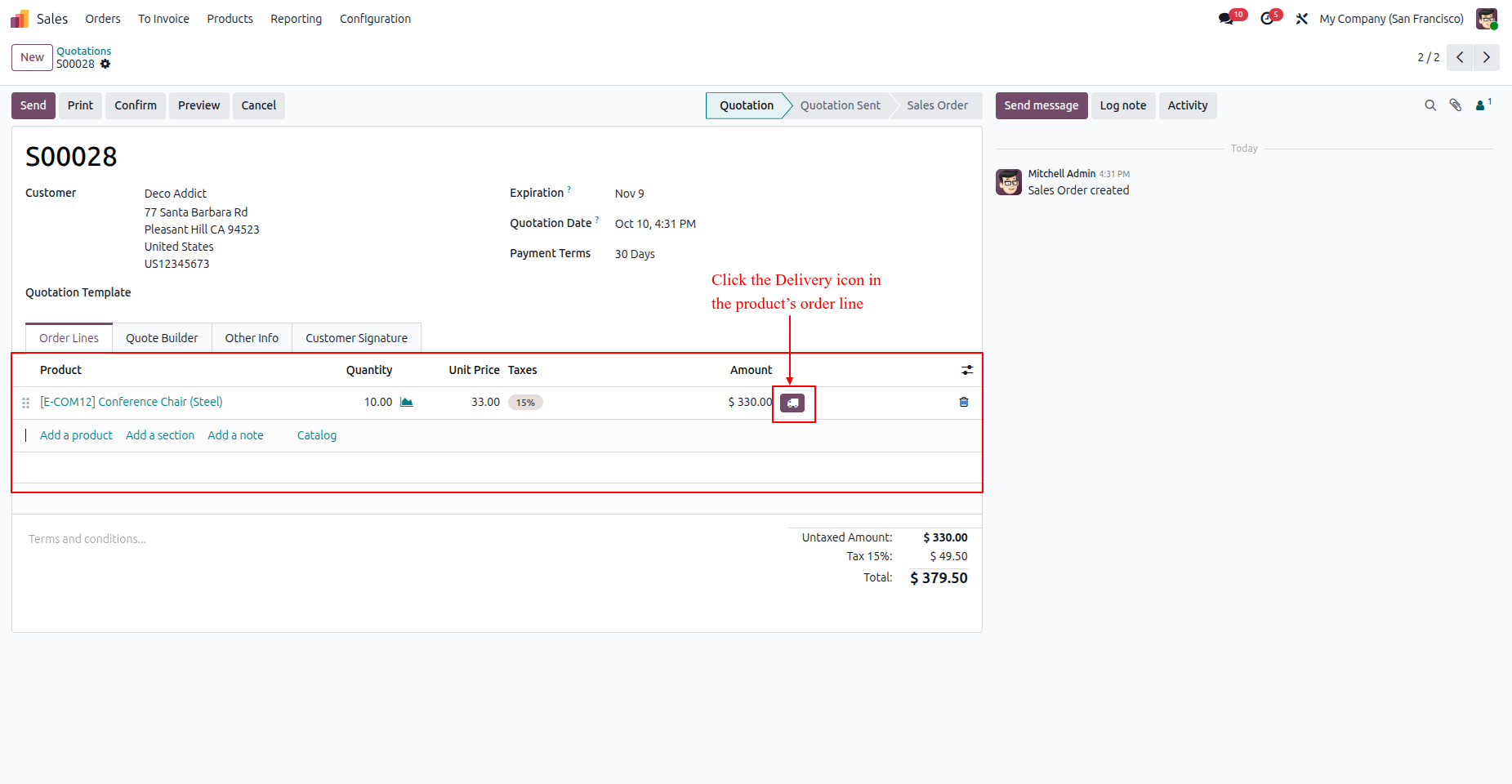The height and width of the screenshot is (784, 1512).
Task: Click the Quotation Date field
Action: 655,224
